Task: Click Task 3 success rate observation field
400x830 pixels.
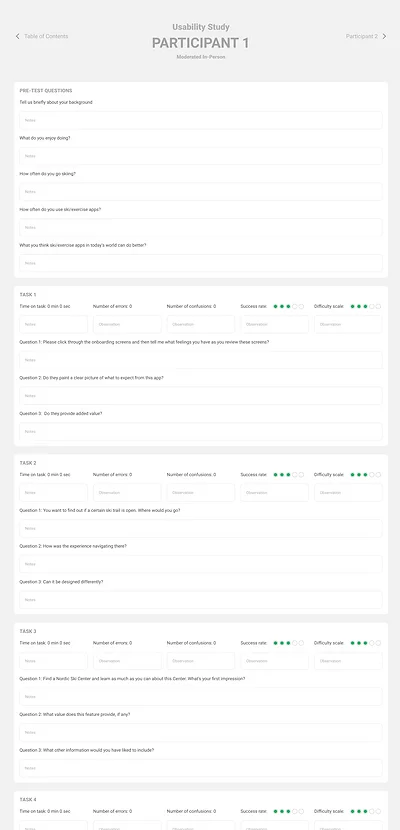Action: 275,661
